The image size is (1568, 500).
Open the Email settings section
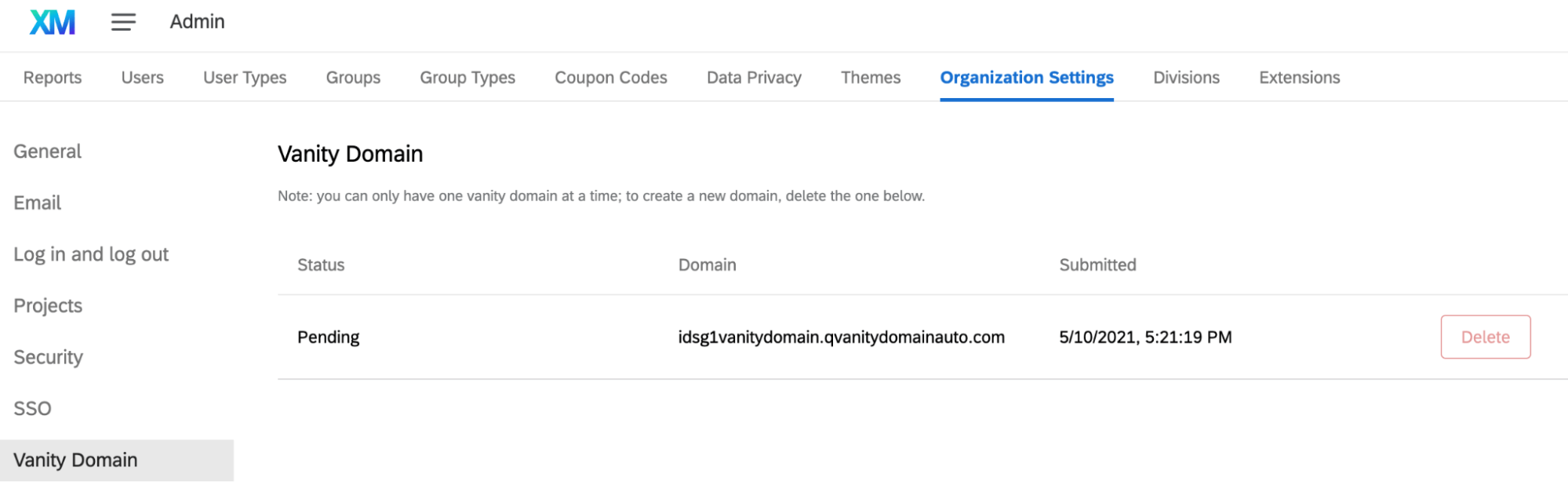pyautogui.click(x=37, y=203)
